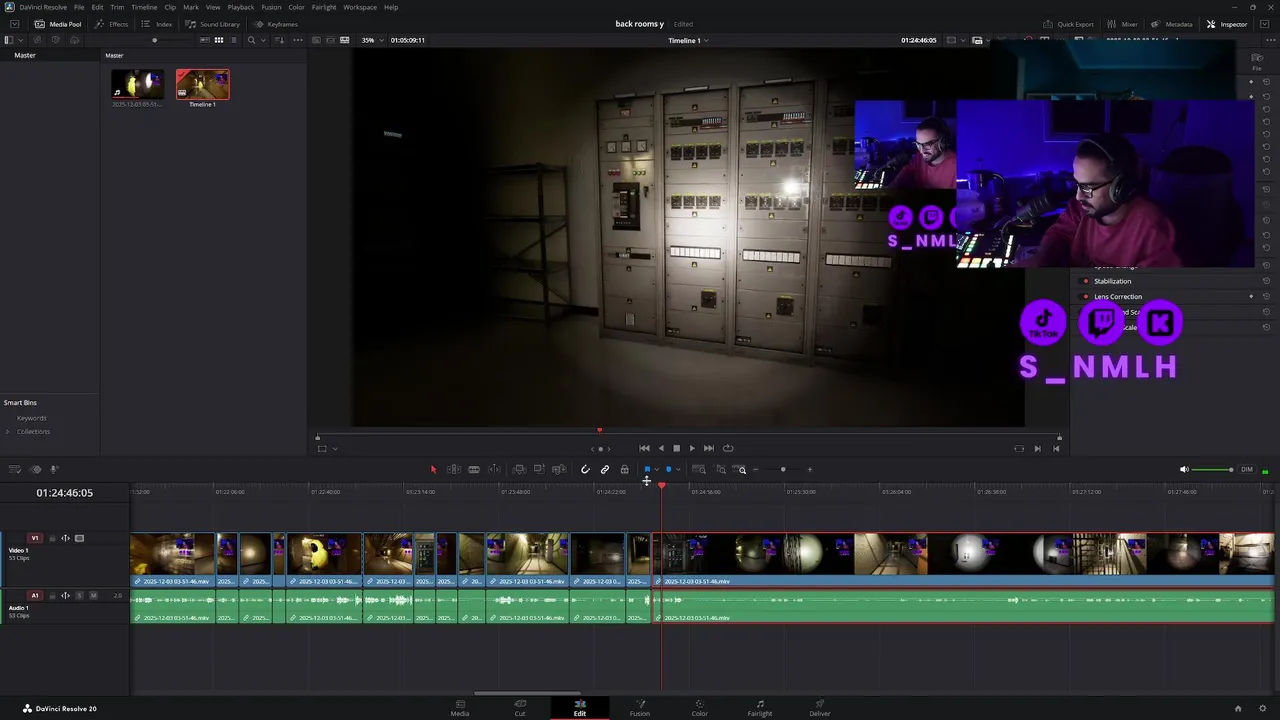Viewport: 1280px width, 720px height.
Task: Switch to the Color page
Action: pyautogui.click(x=700, y=708)
